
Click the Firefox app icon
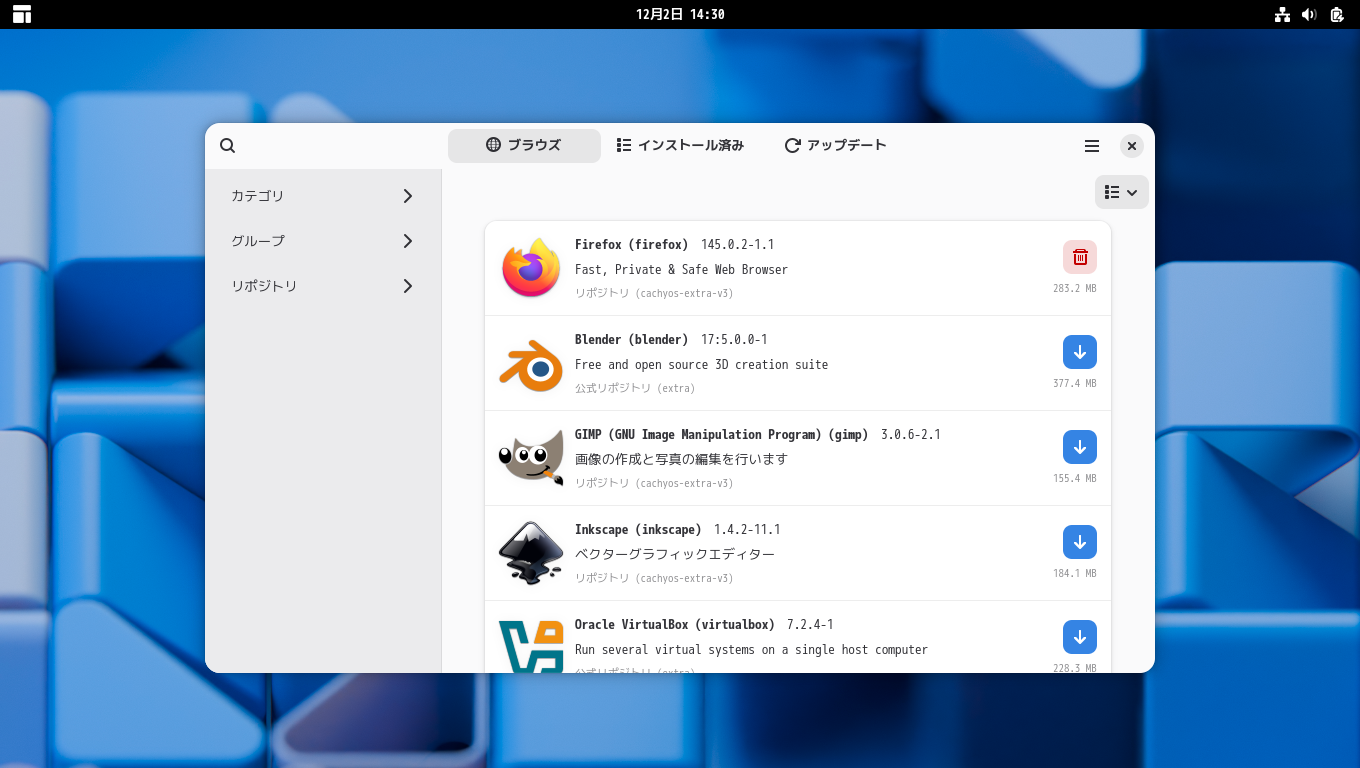(x=531, y=268)
